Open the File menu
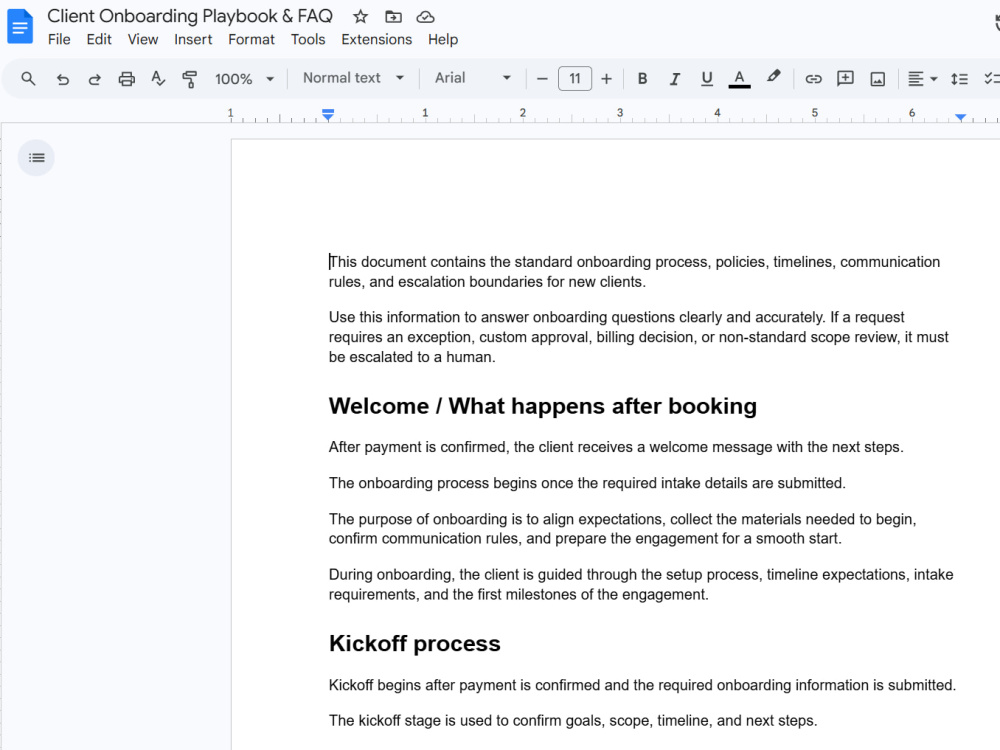This screenshot has width=1000, height=750. tap(59, 40)
